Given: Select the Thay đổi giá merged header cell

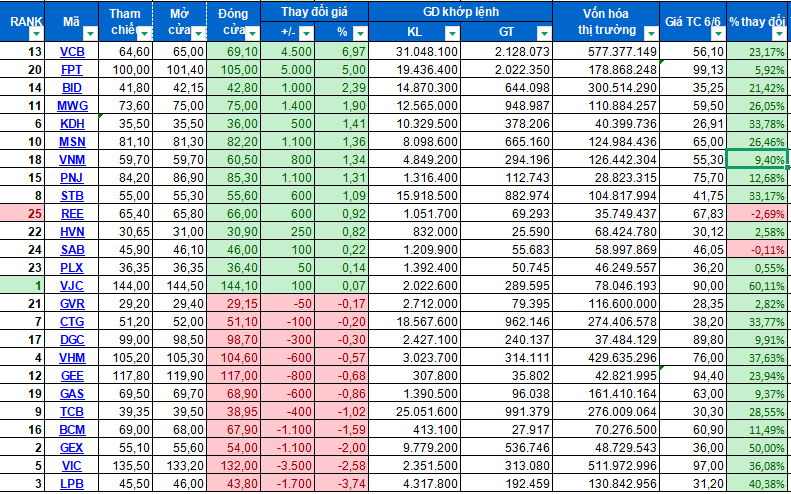Looking at the screenshot, I should coord(315,12).
